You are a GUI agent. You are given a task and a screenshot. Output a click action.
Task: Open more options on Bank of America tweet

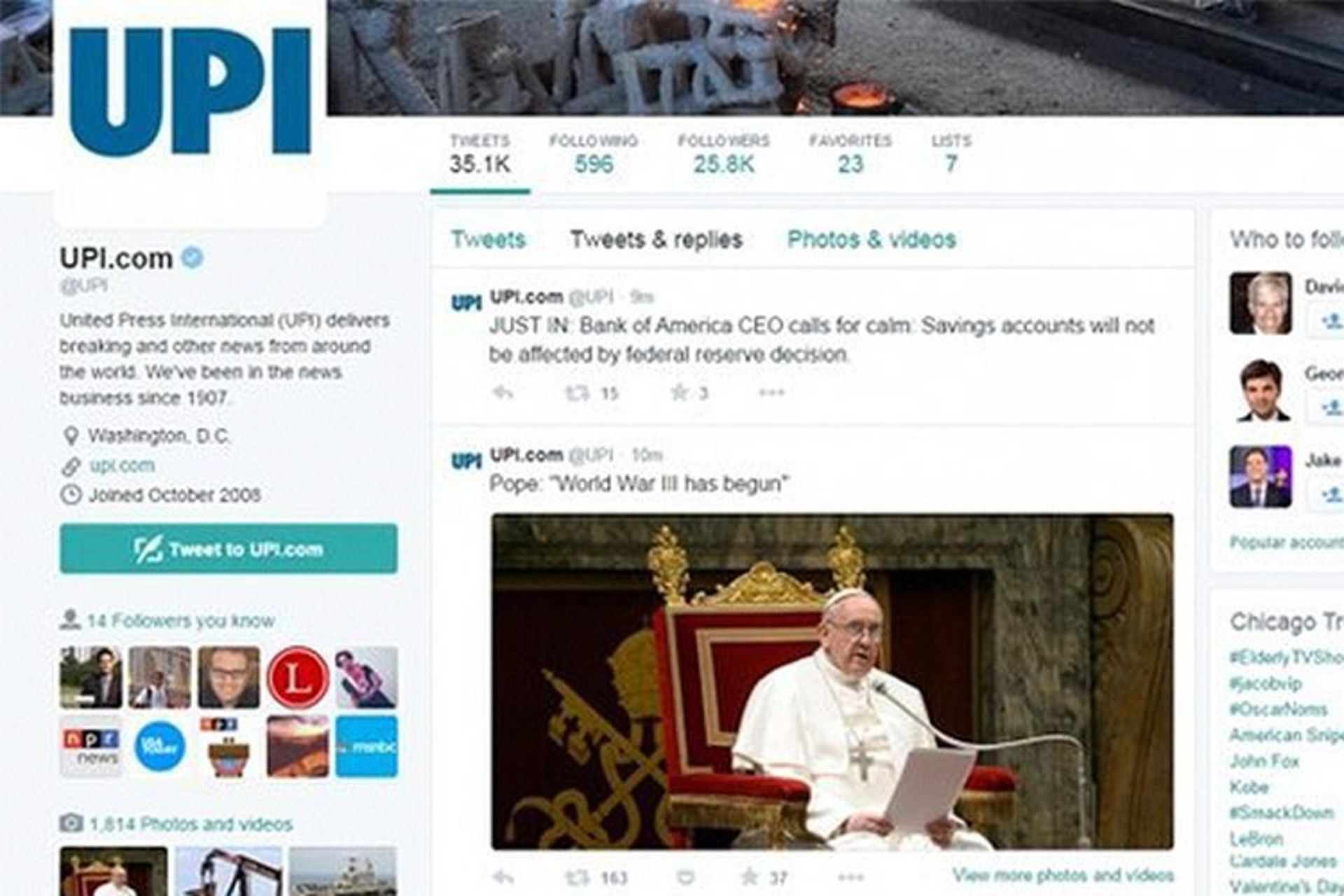[x=771, y=392]
